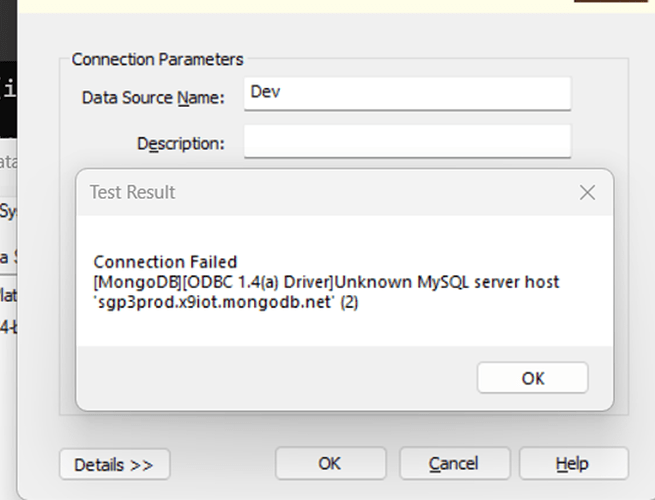
Task: Focus the Data Source Name field
Action: tap(407, 94)
